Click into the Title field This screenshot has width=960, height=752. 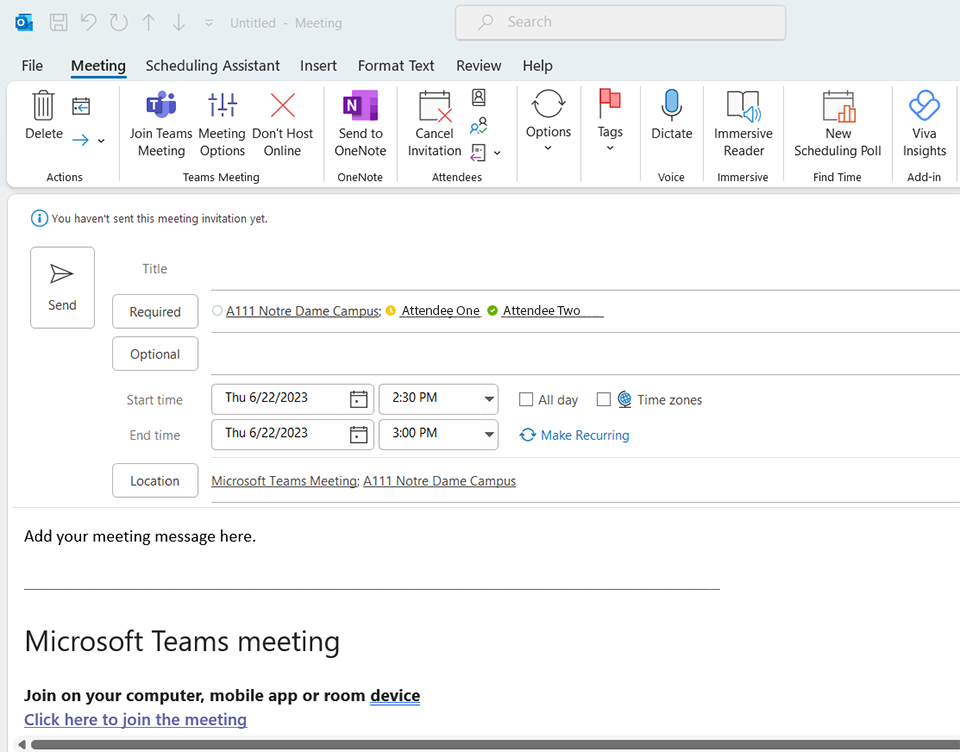(580, 269)
